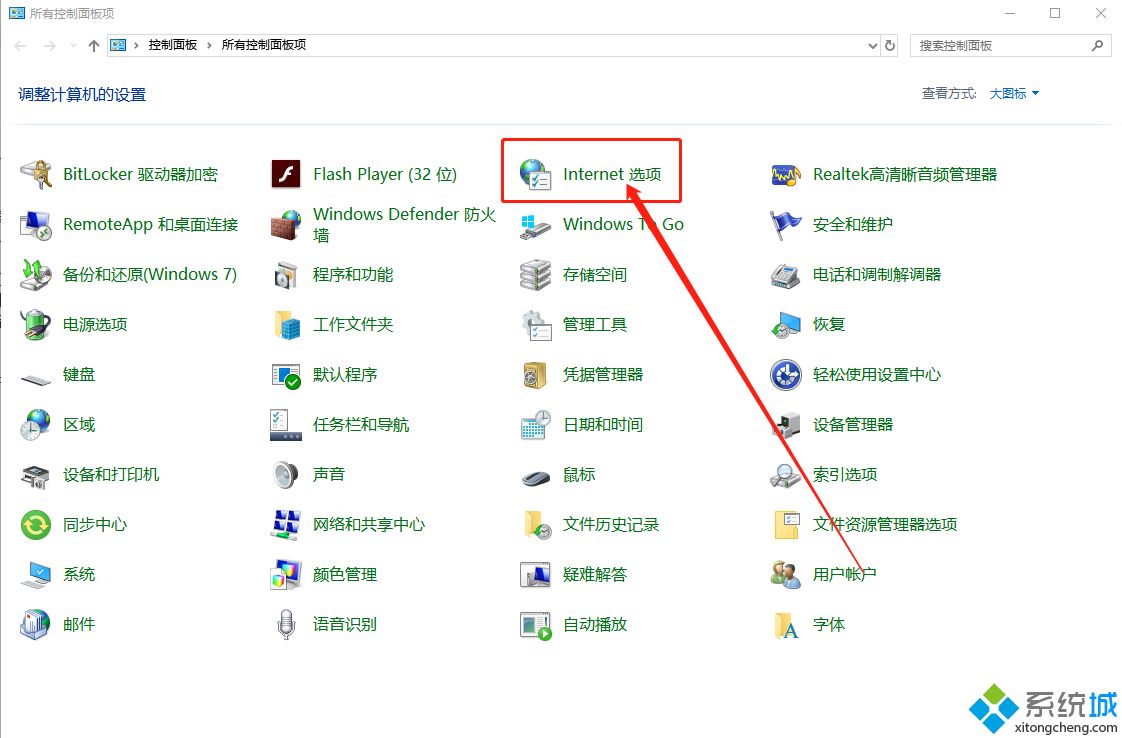Open the Windows Defender 防火墙 icon
Screen dimensions: 1122x738
coord(286,225)
